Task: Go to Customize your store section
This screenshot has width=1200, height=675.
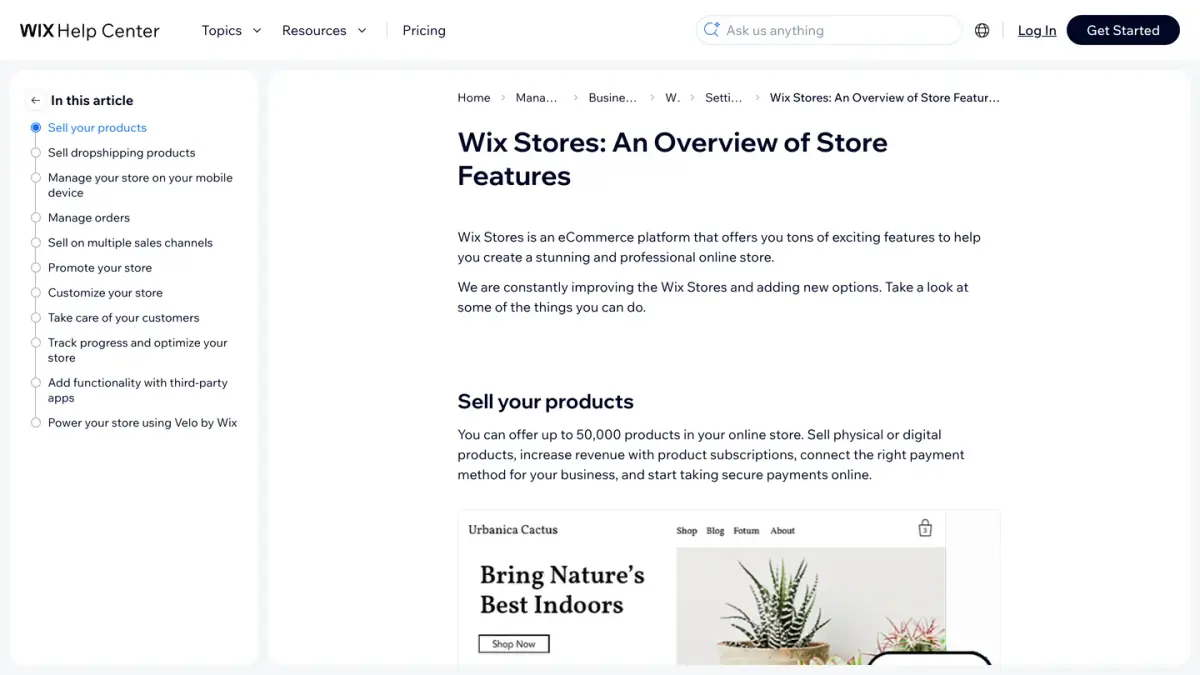Action: (x=105, y=293)
